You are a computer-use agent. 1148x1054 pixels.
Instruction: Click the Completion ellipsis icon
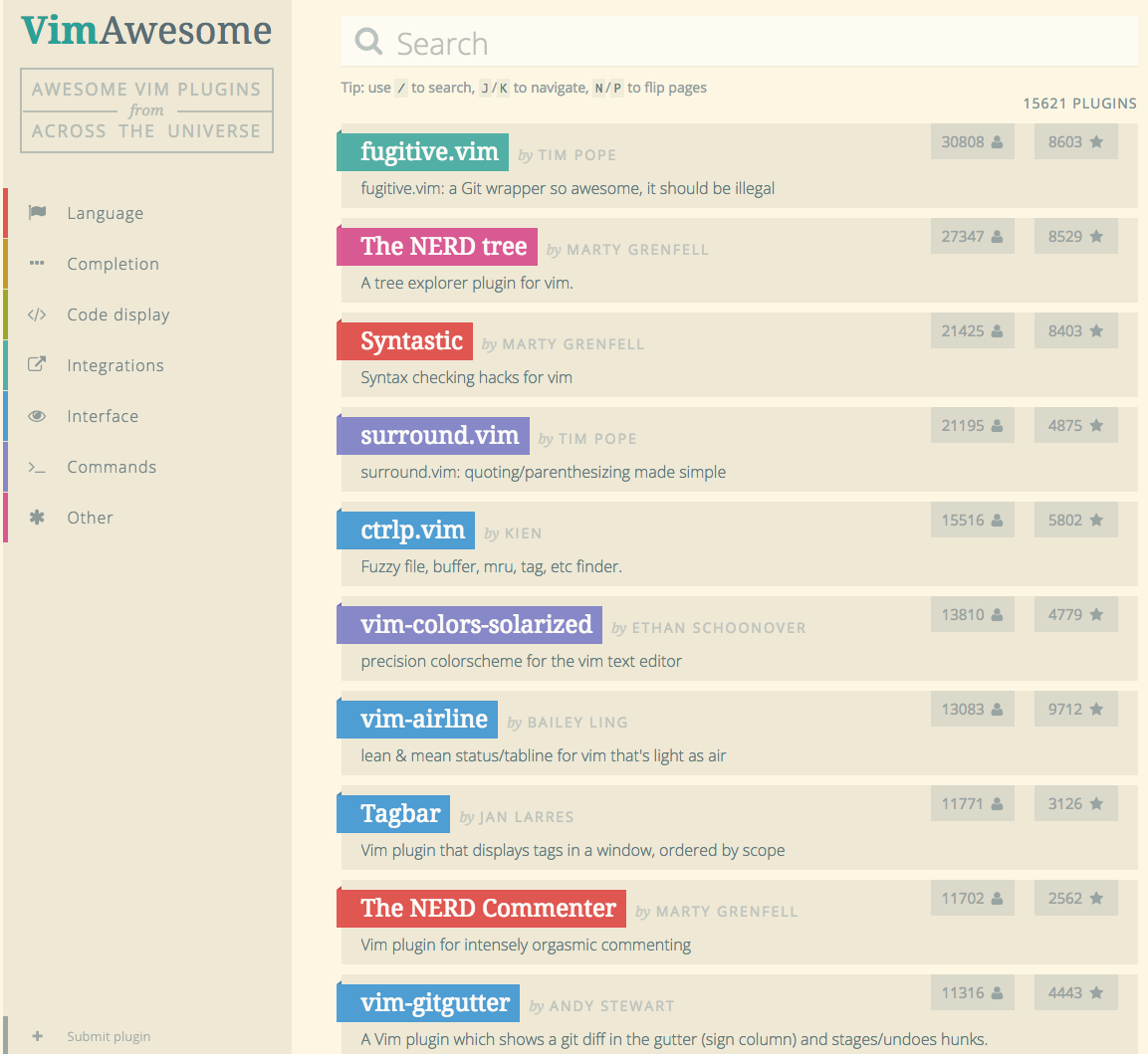coord(38,264)
